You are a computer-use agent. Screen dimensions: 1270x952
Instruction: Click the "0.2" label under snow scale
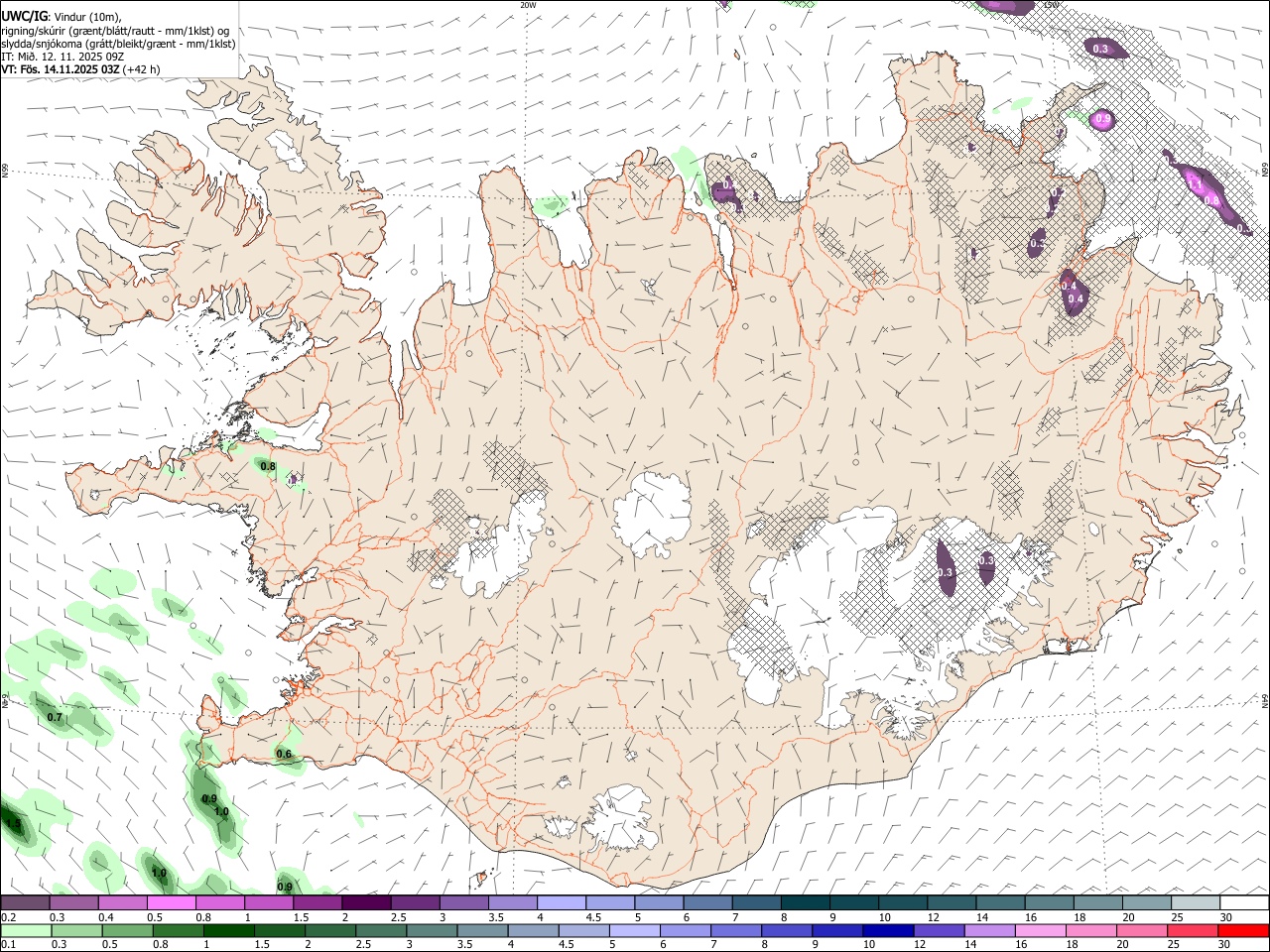point(8,917)
